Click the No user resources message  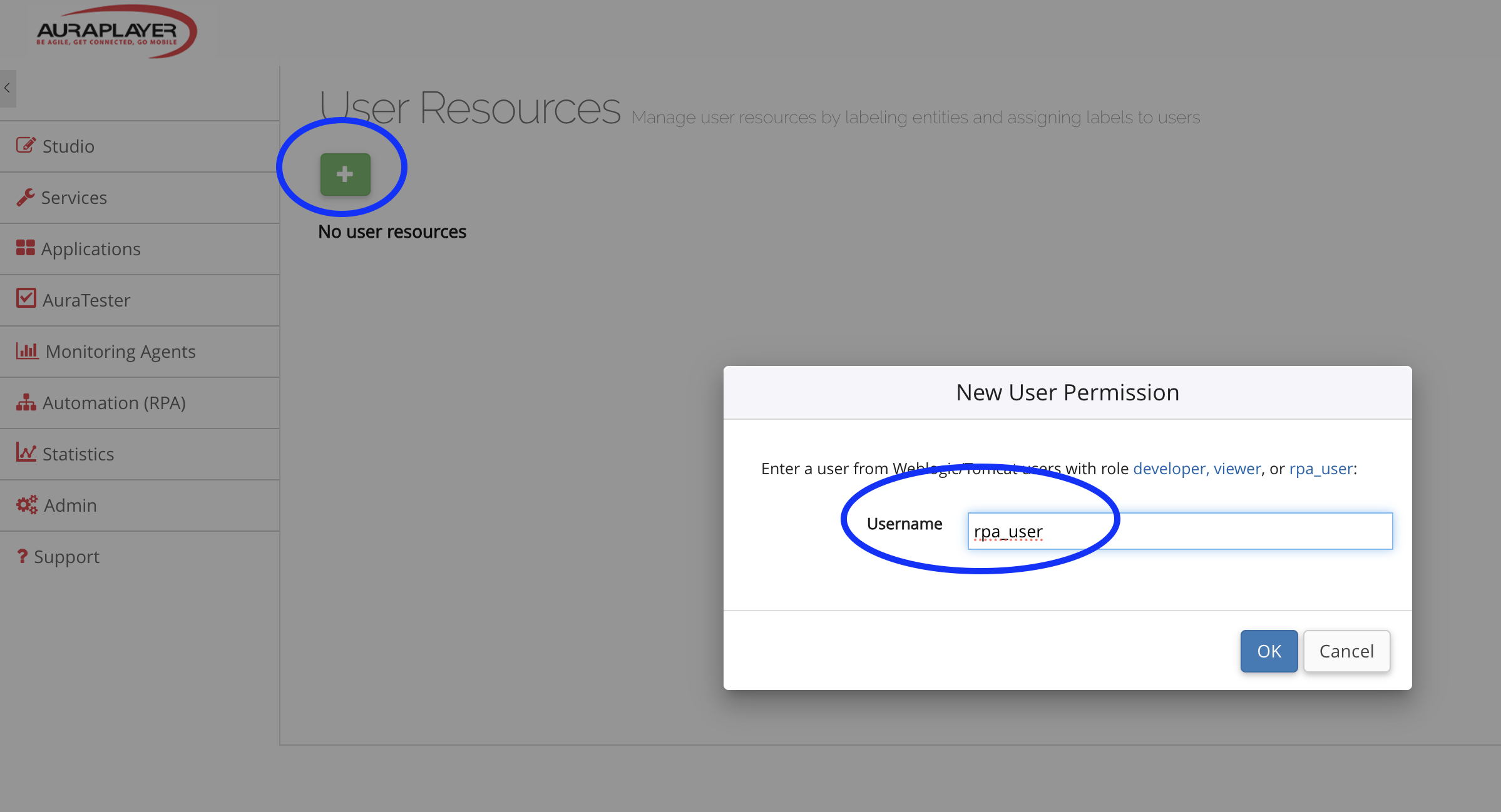tap(392, 232)
